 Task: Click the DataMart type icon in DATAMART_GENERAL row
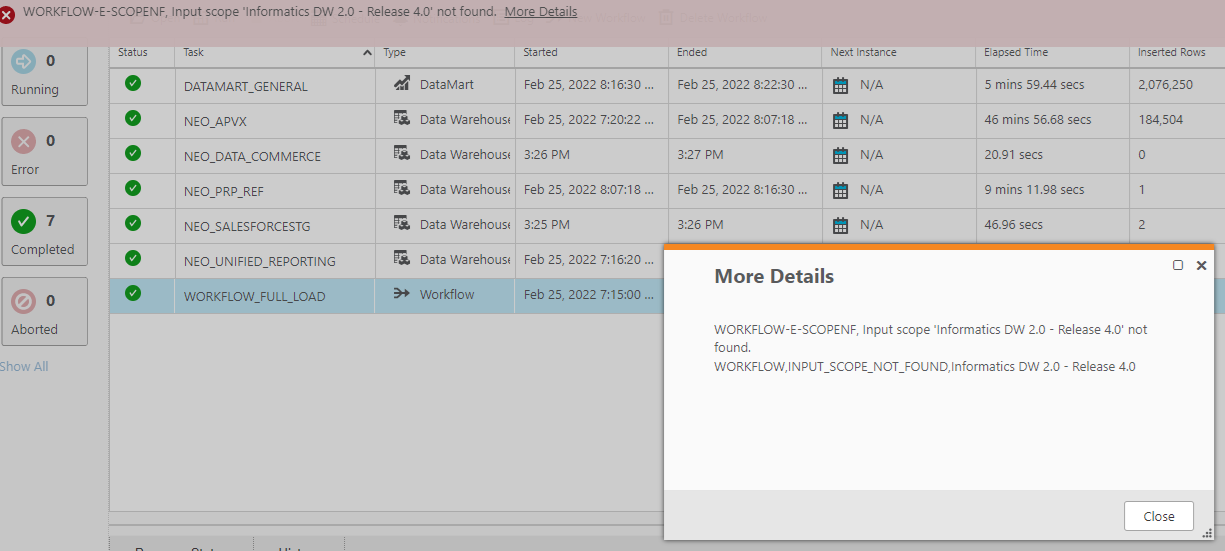pos(402,84)
